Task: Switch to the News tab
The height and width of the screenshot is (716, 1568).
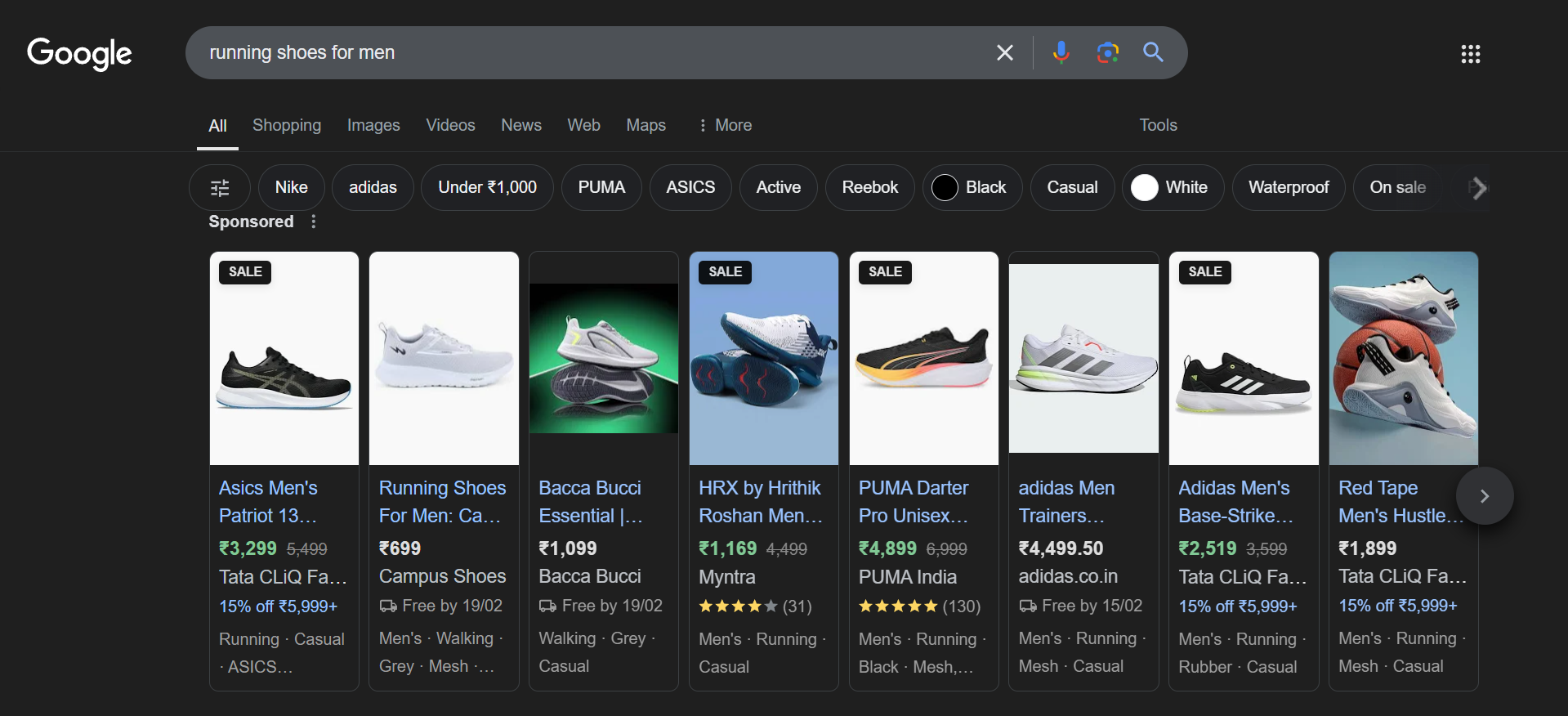Action: tap(521, 125)
